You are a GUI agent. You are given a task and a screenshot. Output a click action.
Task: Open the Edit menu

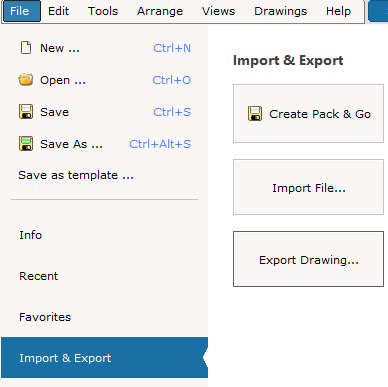[58, 11]
